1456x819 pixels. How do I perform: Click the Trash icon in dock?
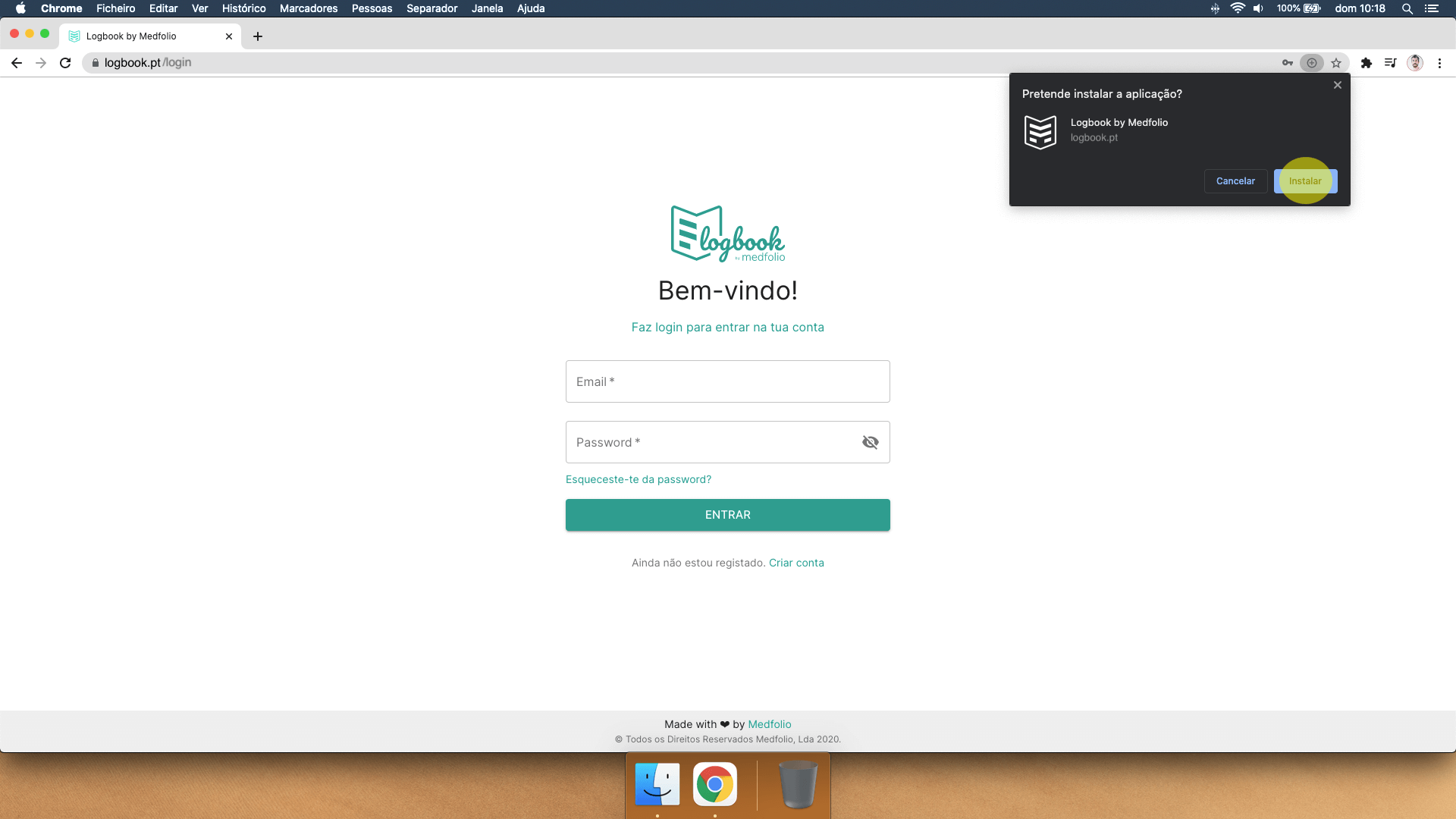798,783
